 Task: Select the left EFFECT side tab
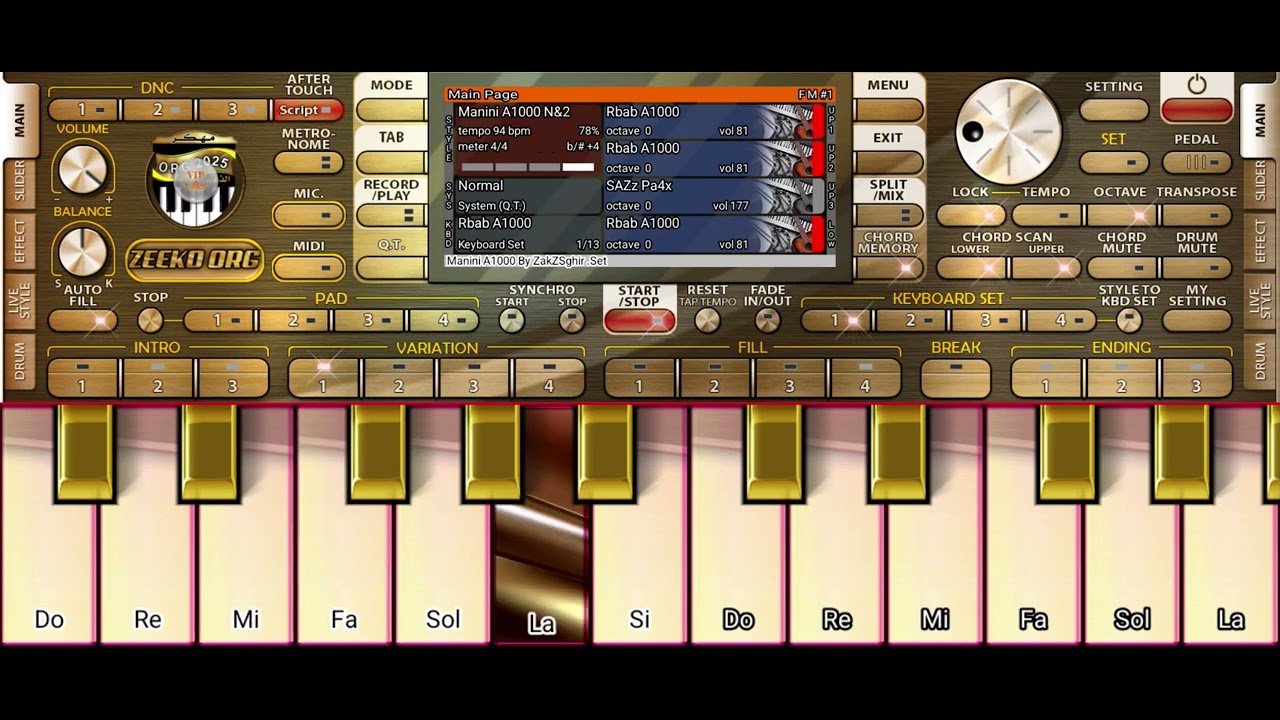tap(19, 241)
